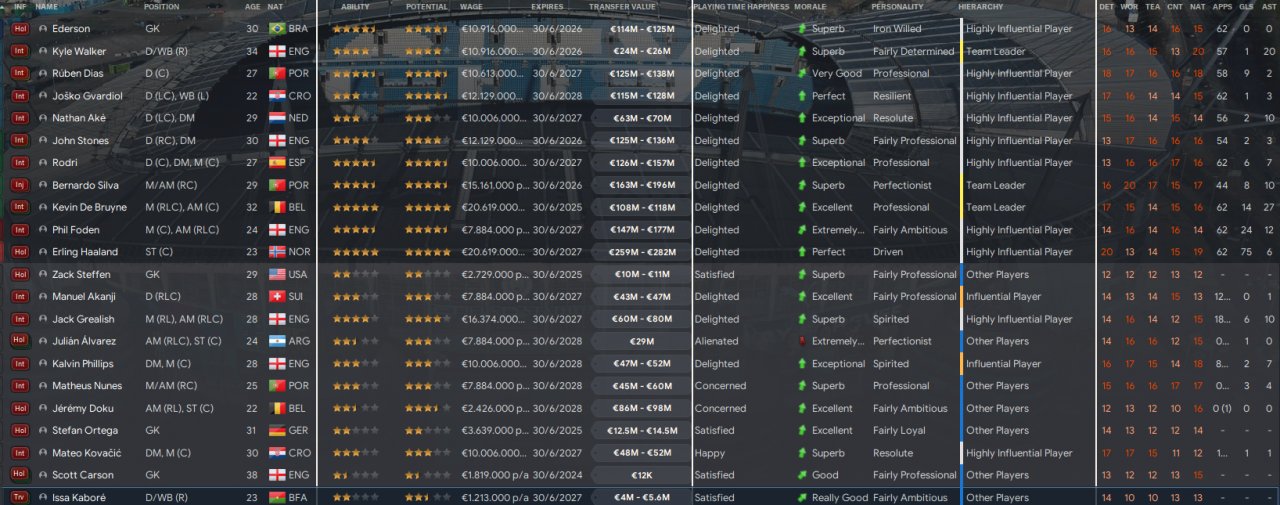Sort by the POSITION column header

click(162, 7)
